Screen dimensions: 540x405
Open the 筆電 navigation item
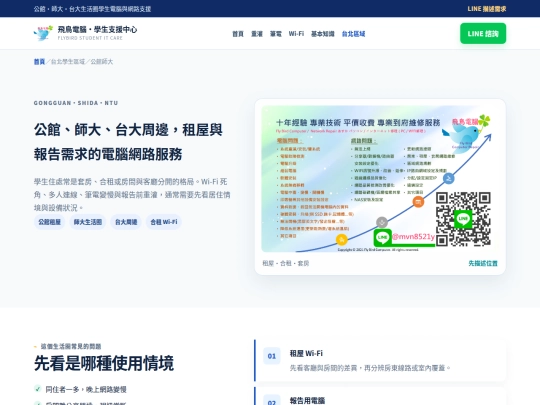276,34
